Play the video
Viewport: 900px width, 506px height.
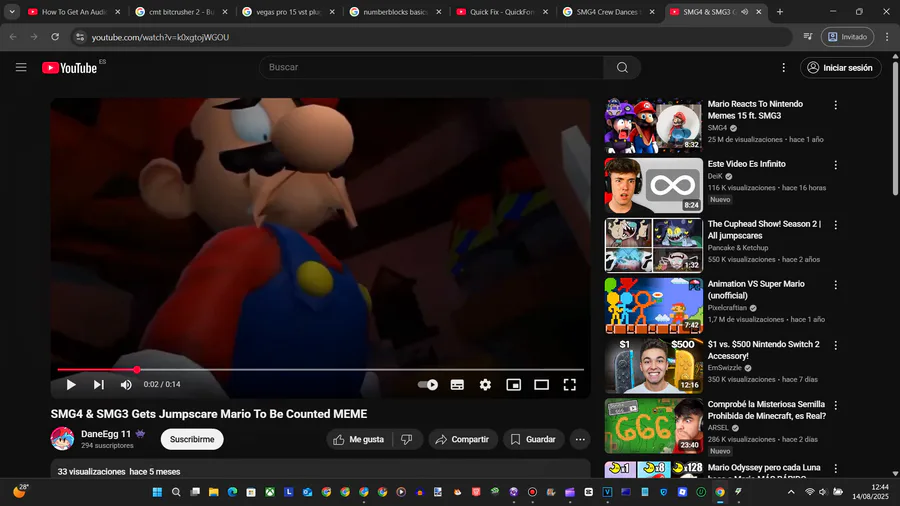[71, 384]
